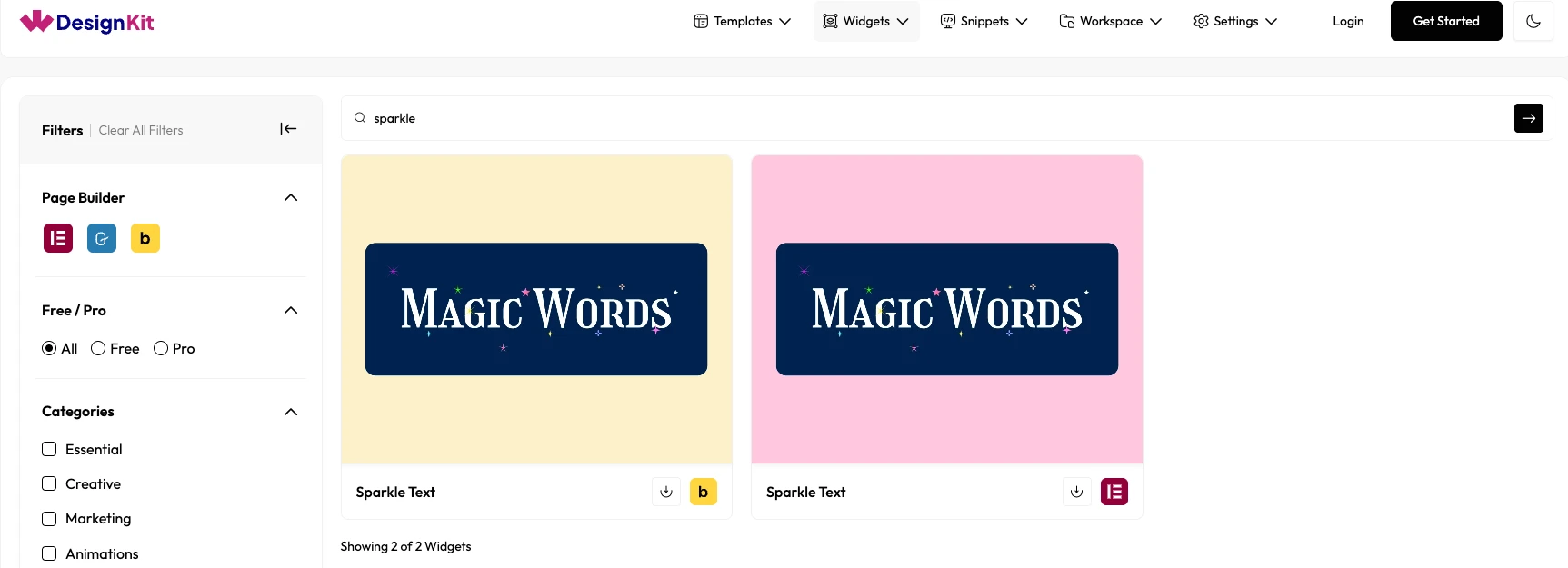This screenshot has height=568, width=1568.
Task: Collapse the Categories section
Action: point(291,412)
